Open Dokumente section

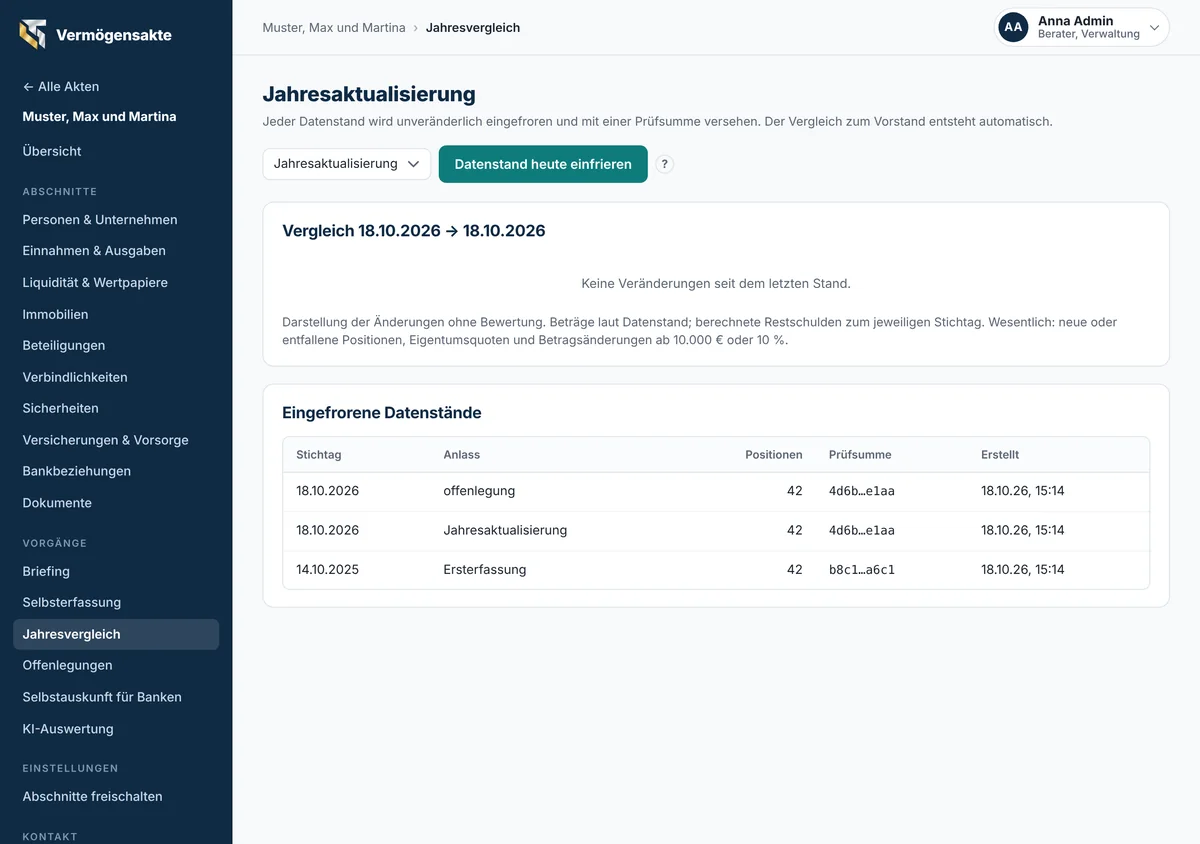click(57, 503)
